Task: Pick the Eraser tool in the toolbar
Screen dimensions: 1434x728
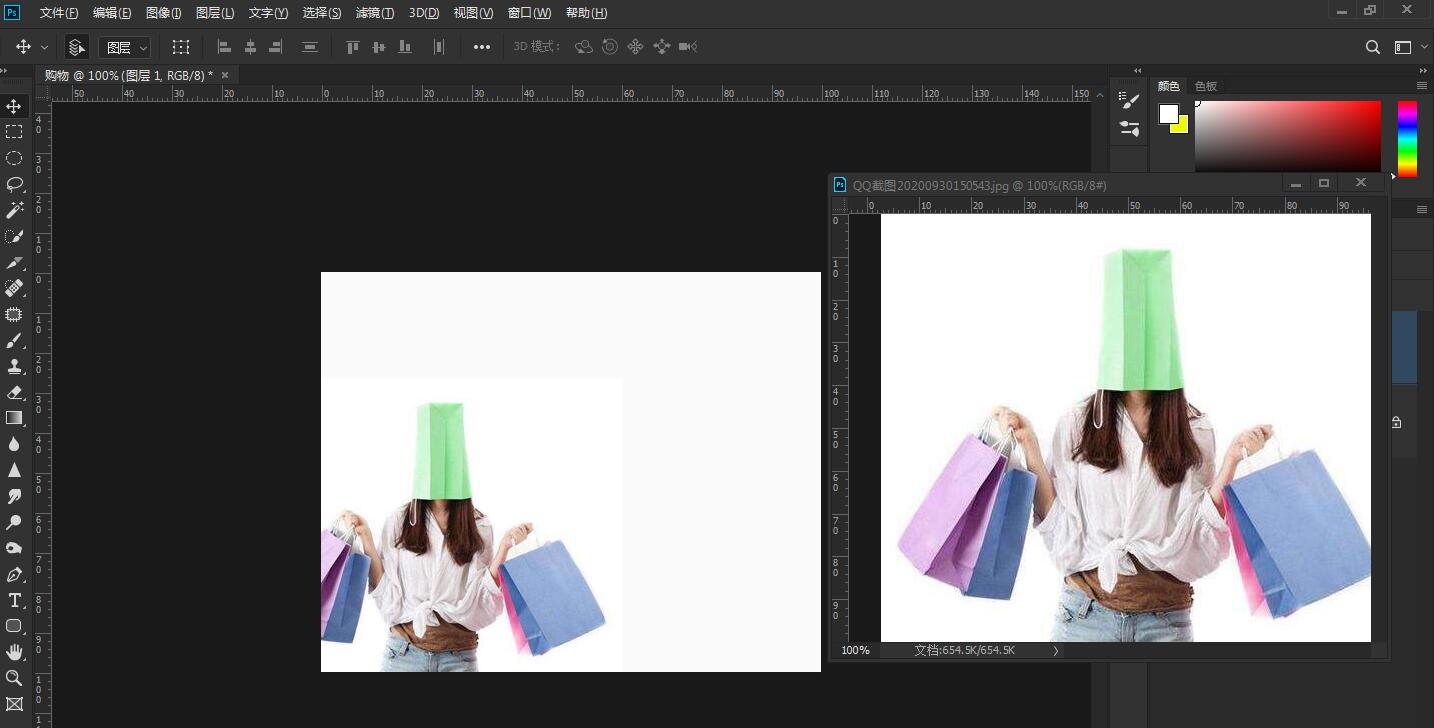Action: point(15,392)
